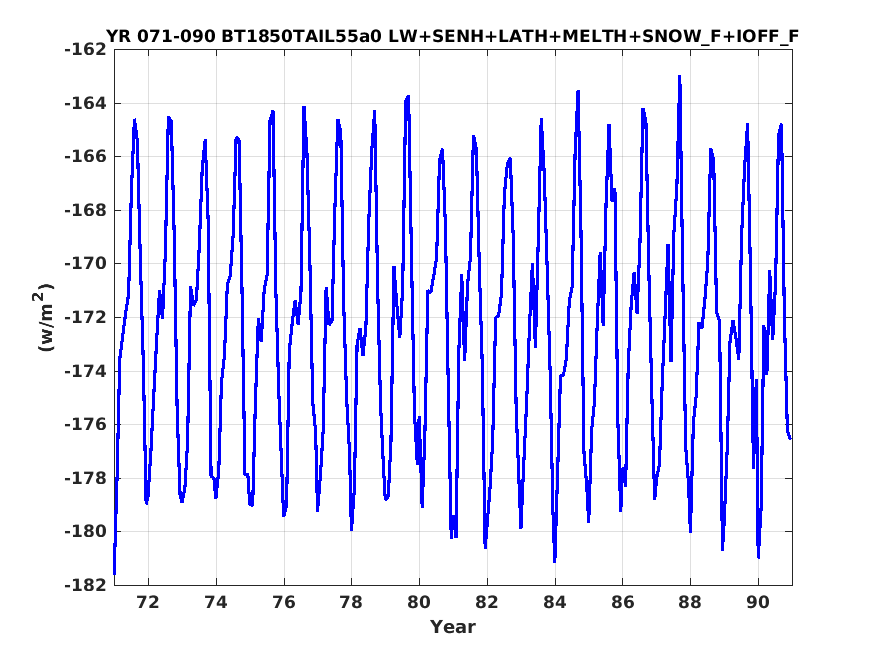This screenshot has width=875, height=656.
Task: Click the x-axis tick label 72
Action: [x=148, y=602]
